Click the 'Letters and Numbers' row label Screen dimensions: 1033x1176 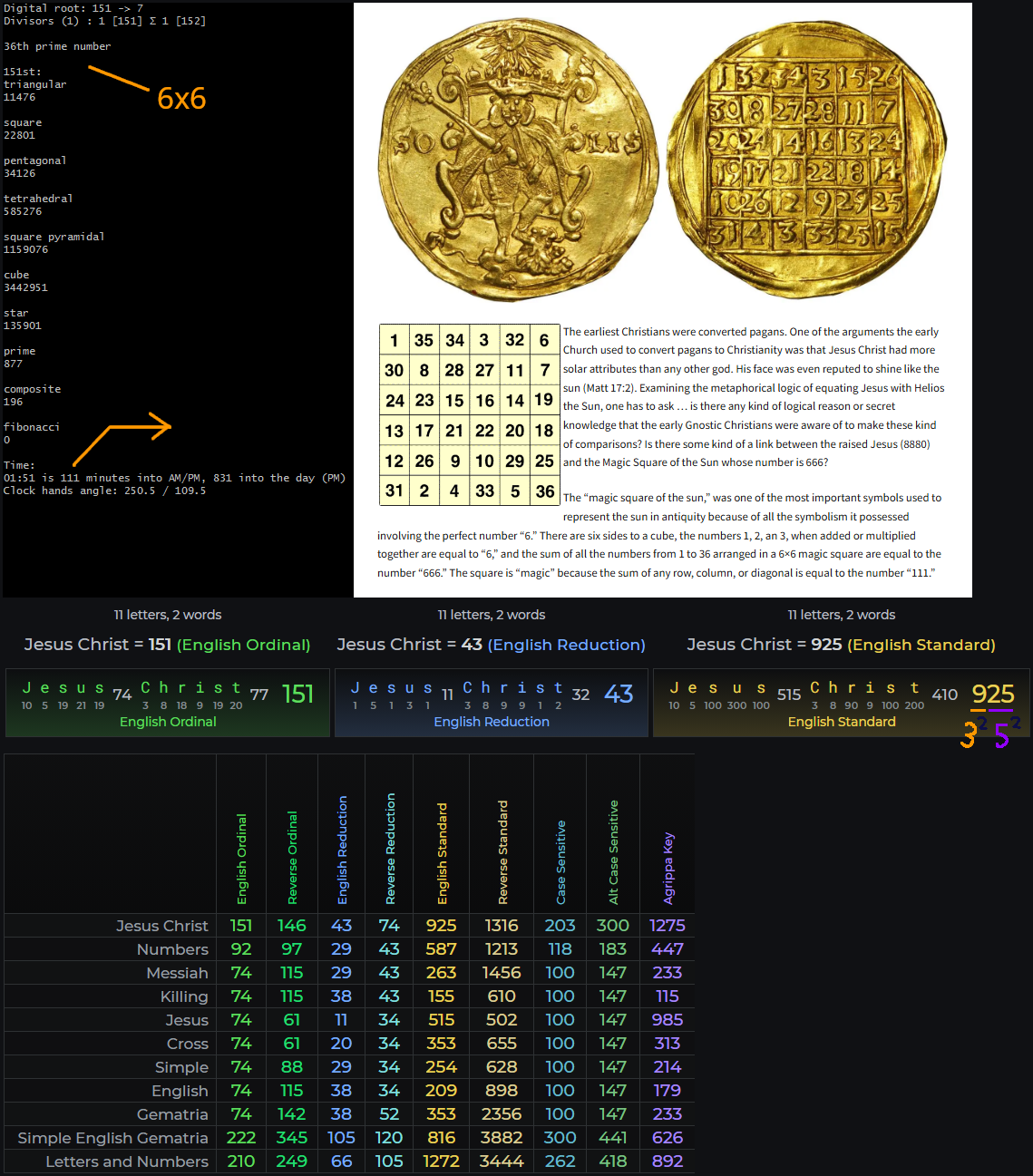tap(127, 1161)
